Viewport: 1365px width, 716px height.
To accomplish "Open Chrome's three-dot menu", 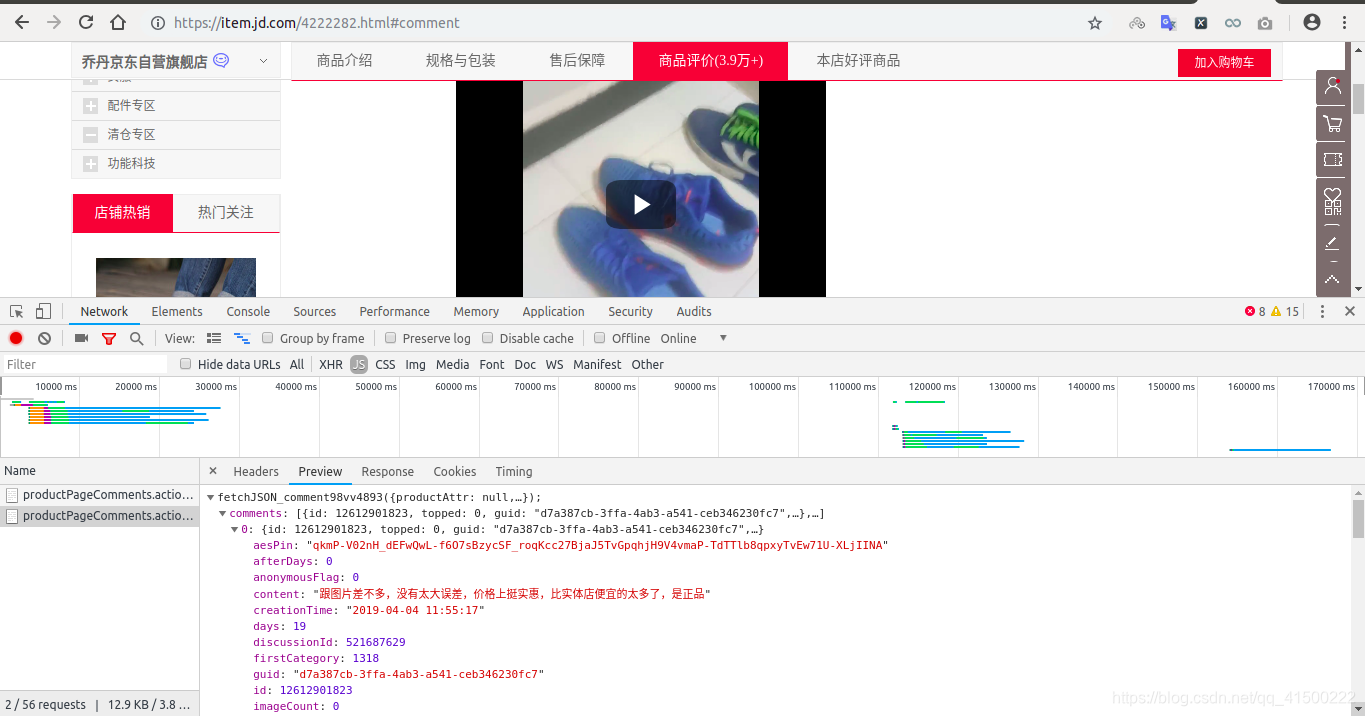I will point(1343,22).
